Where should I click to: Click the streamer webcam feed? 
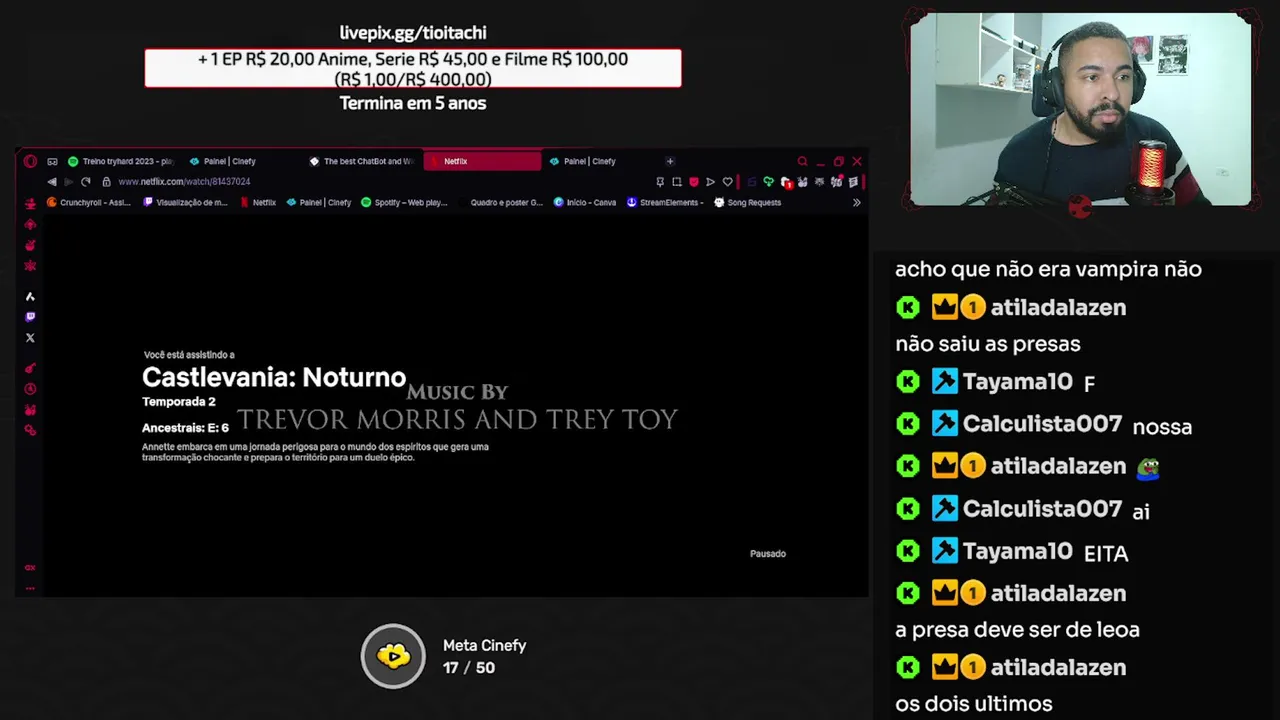1080,109
